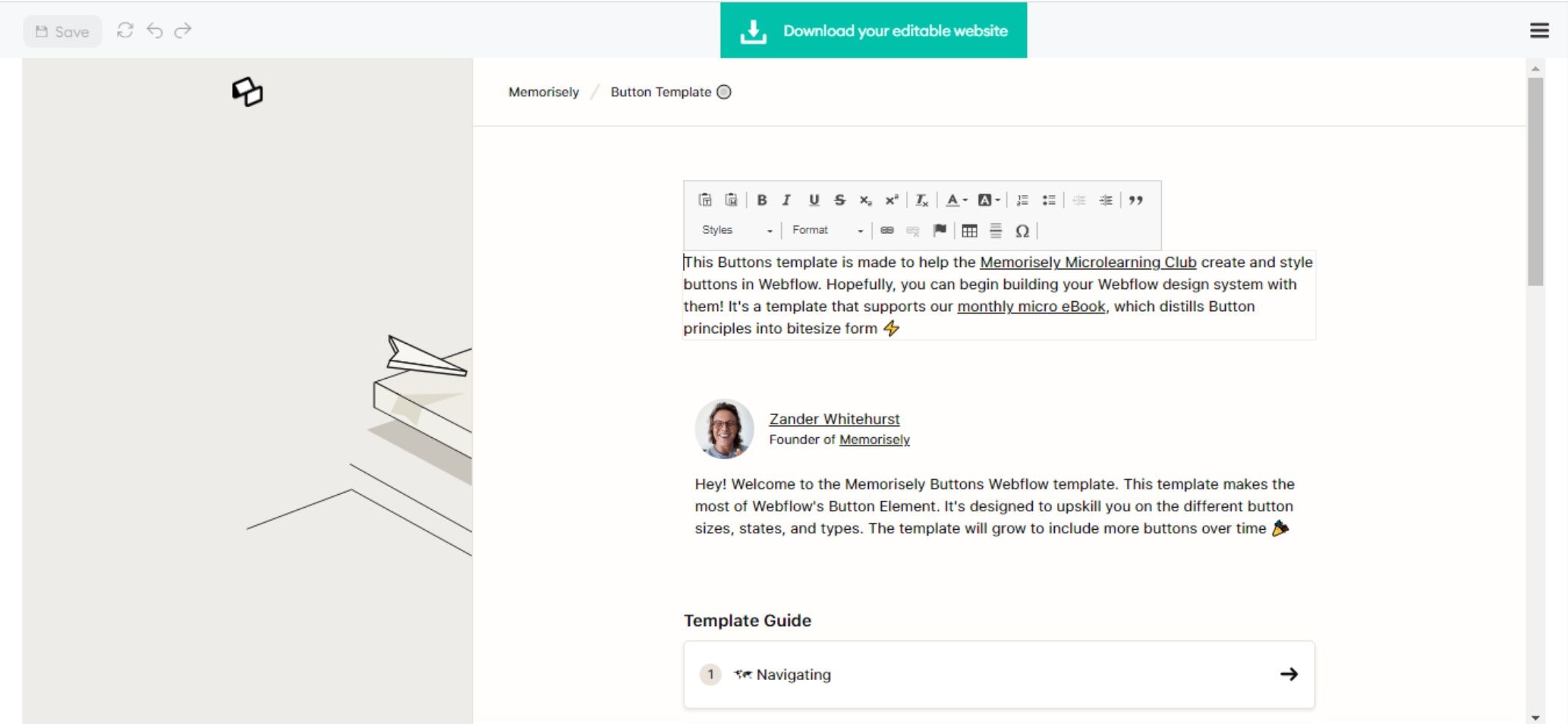The width and height of the screenshot is (1568, 724).
Task: Open the monthly micro eBook link
Action: click(x=1031, y=307)
